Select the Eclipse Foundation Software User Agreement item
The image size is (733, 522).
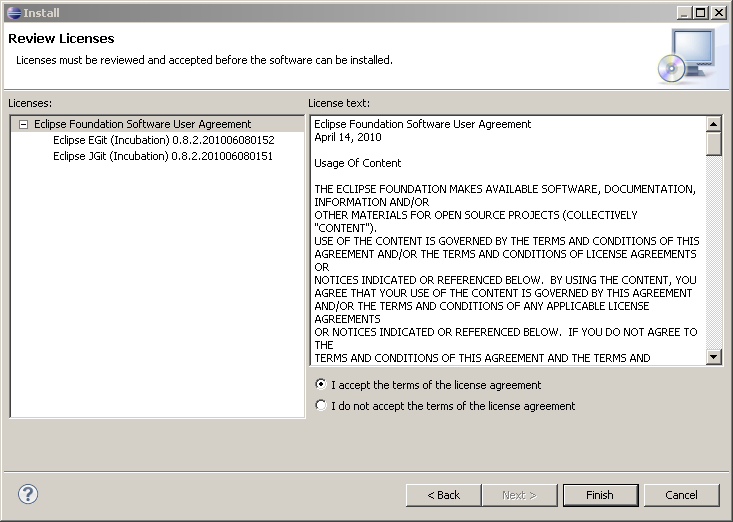point(143,124)
